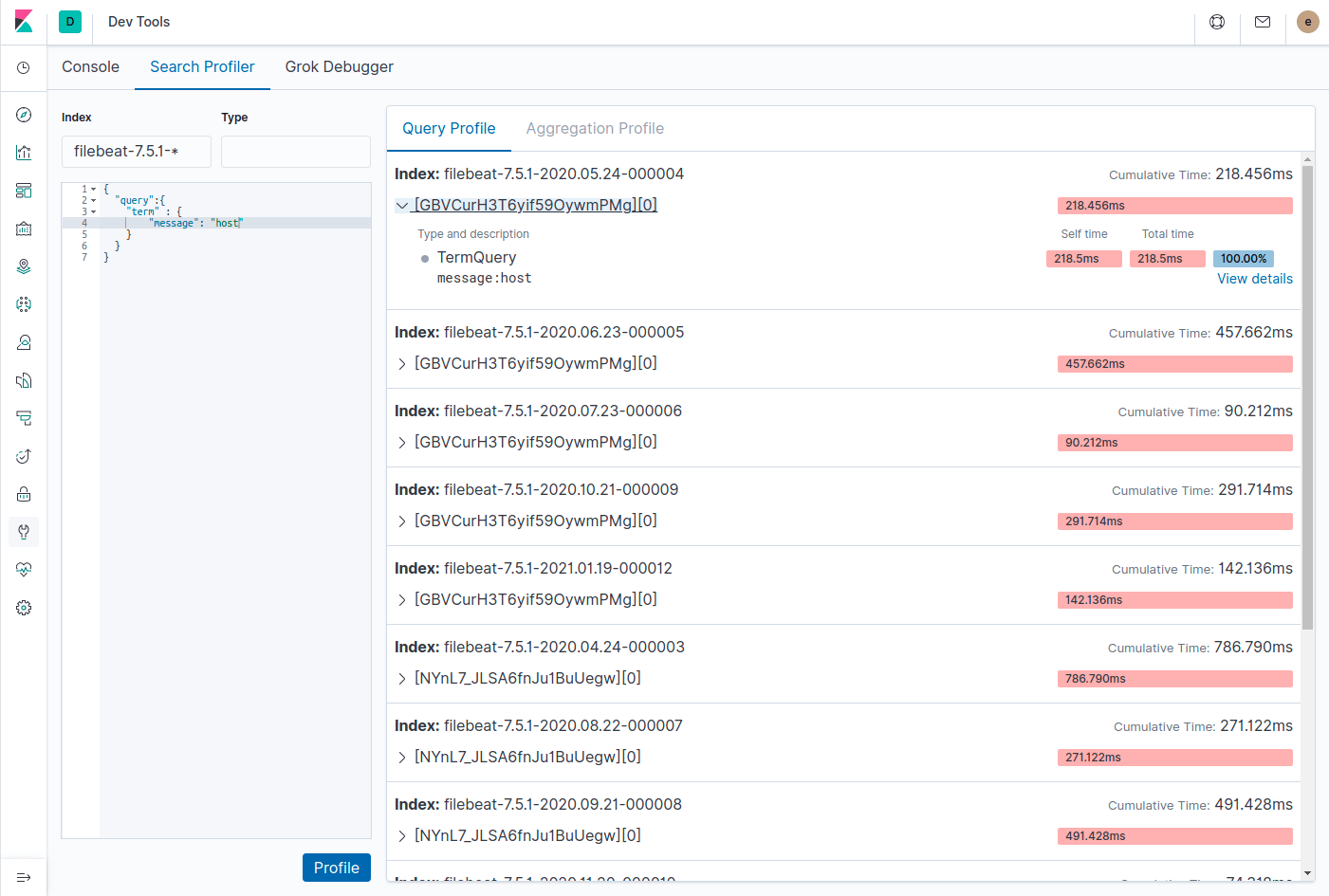Open the Maps app in the sidebar
1329x896 pixels.
[24, 265]
